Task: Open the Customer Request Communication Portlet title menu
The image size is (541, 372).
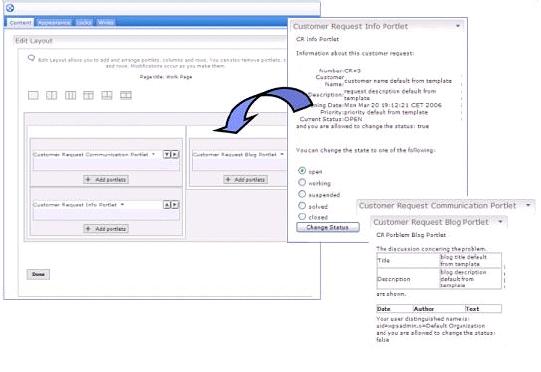Action: click(528, 205)
